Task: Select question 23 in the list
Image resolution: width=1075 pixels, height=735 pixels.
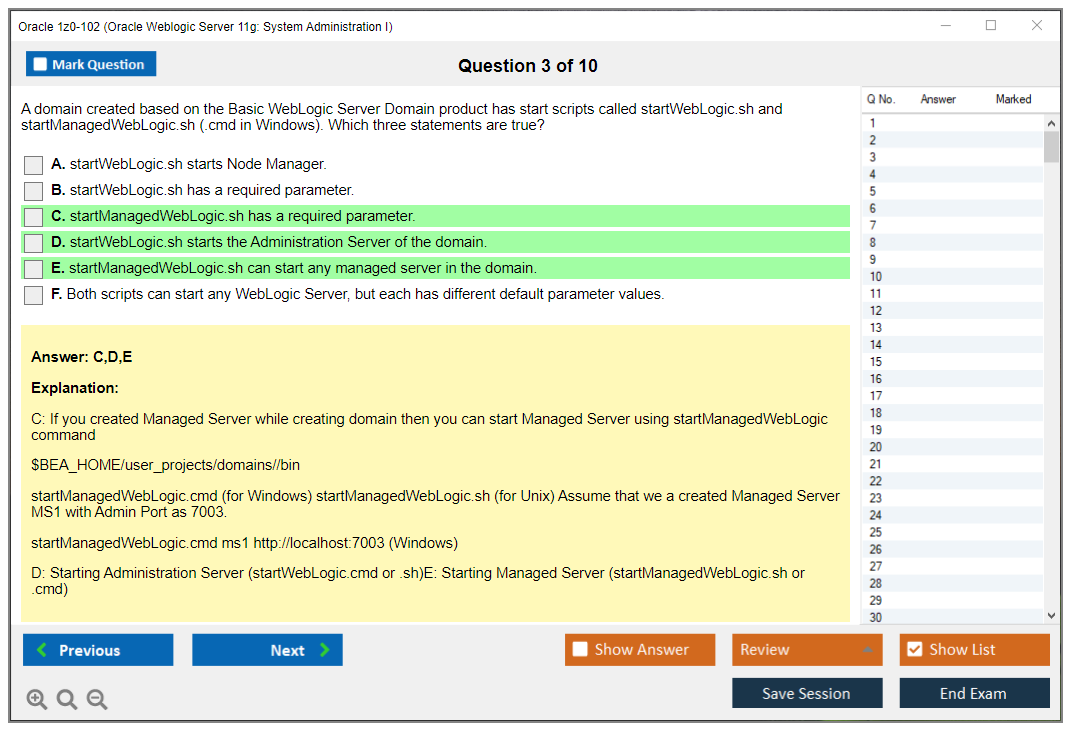Action: point(952,498)
